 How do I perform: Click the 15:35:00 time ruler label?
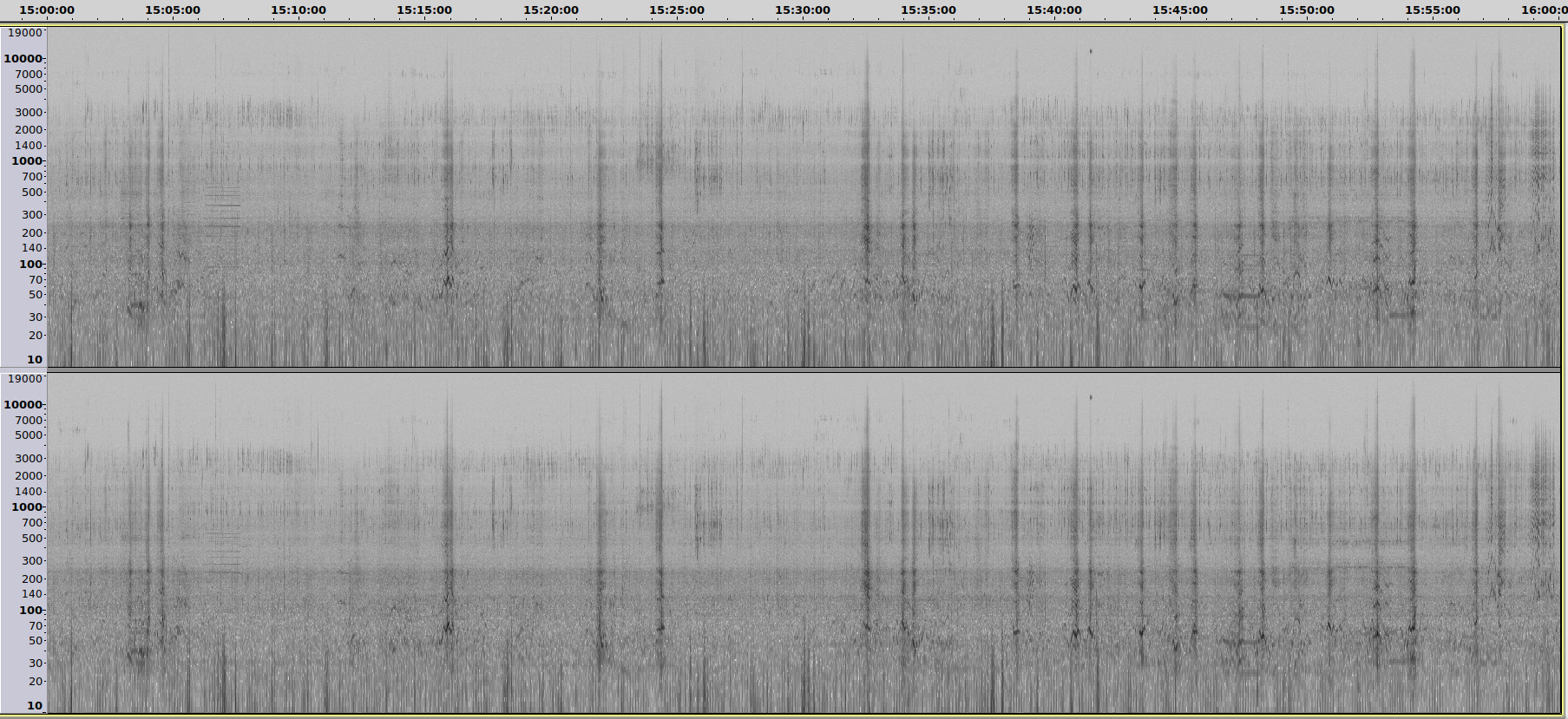point(928,10)
